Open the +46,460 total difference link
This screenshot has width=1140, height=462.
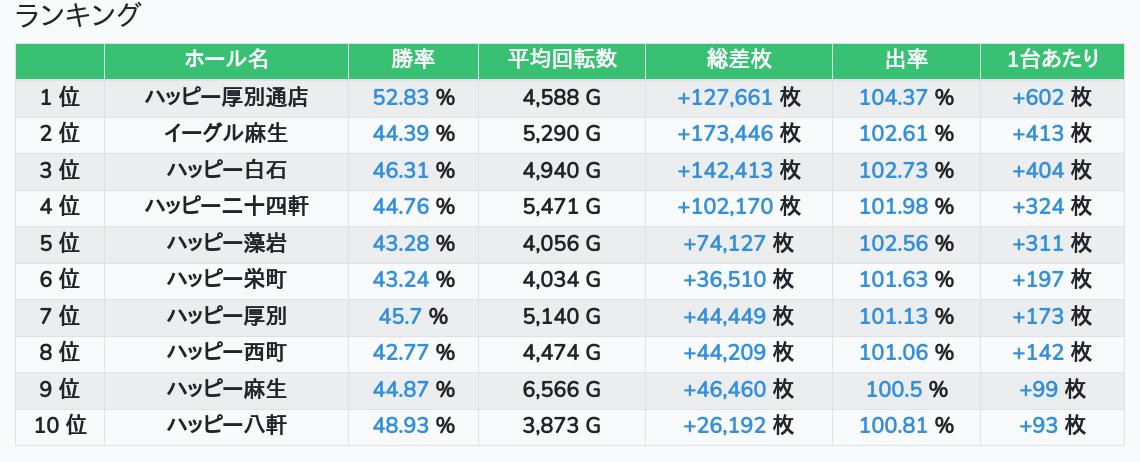(724, 390)
